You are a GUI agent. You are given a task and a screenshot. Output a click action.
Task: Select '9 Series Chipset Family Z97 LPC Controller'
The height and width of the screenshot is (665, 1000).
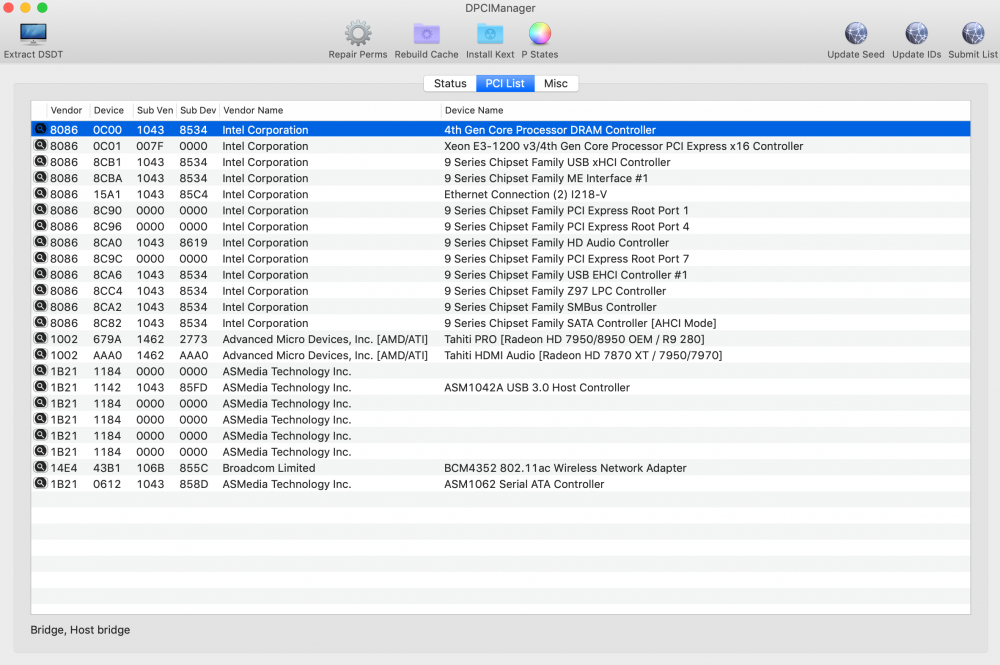(555, 291)
